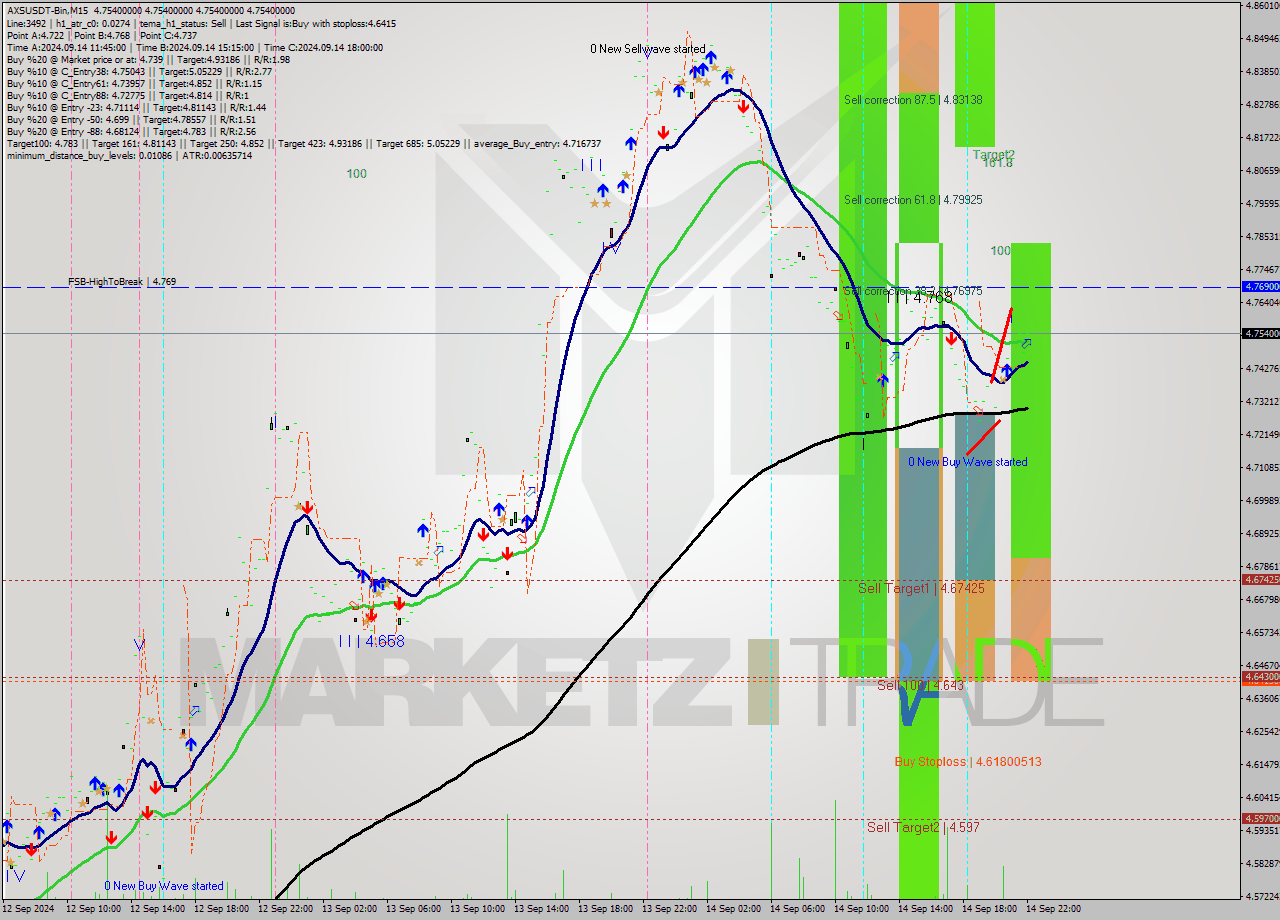Select the green Target2 marker
Image resolution: width=1280 pixels, height=920 pixels.
(x=993, y=155)
